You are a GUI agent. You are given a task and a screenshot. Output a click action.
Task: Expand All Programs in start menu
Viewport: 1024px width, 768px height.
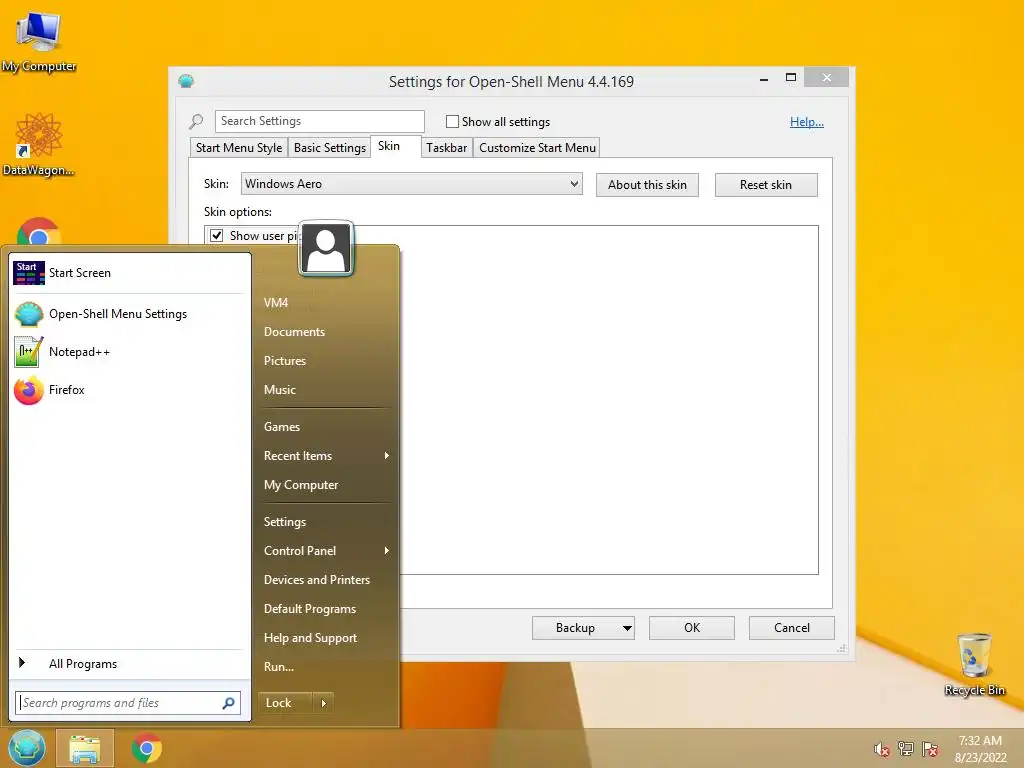[129, 664]
